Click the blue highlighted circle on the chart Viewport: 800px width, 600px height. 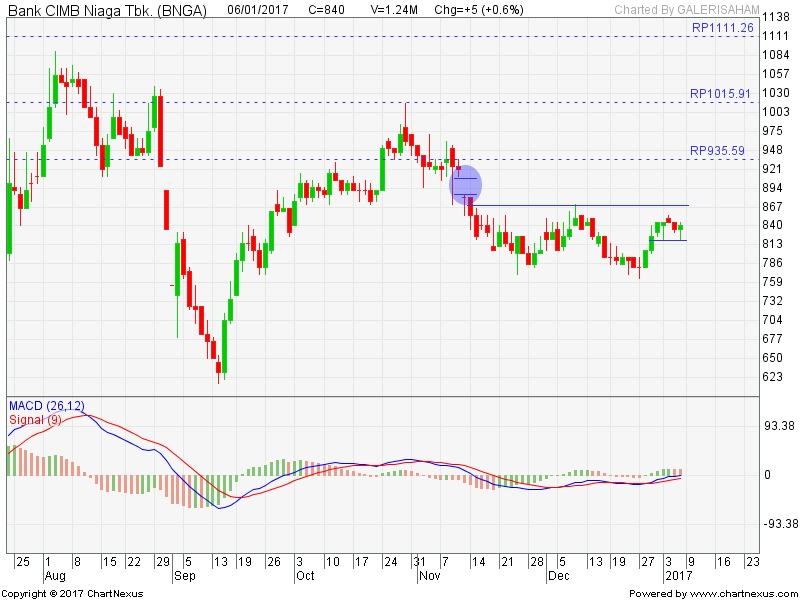pyautogui.click(x=466, y=183)
